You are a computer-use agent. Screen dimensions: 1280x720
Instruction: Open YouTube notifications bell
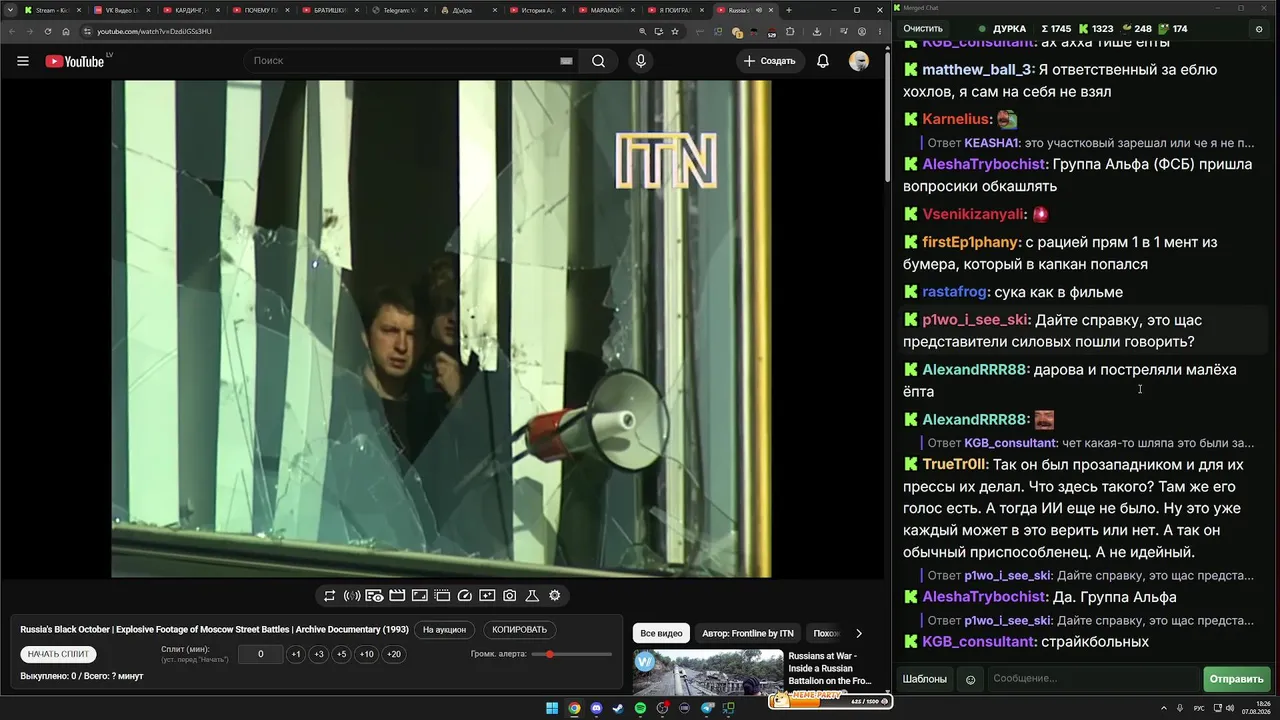click(823, 61)
